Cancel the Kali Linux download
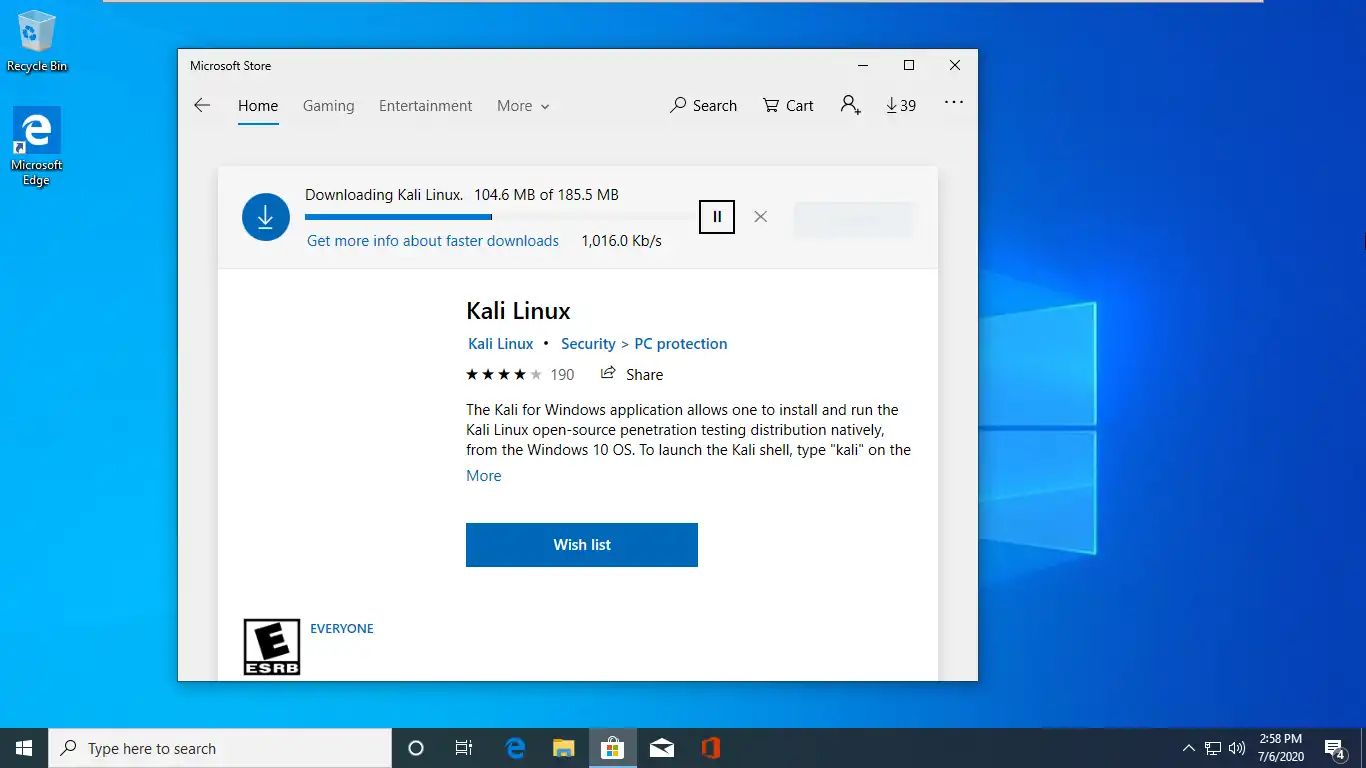Viewport: 1366px width, 768px height. click(761, 216)
